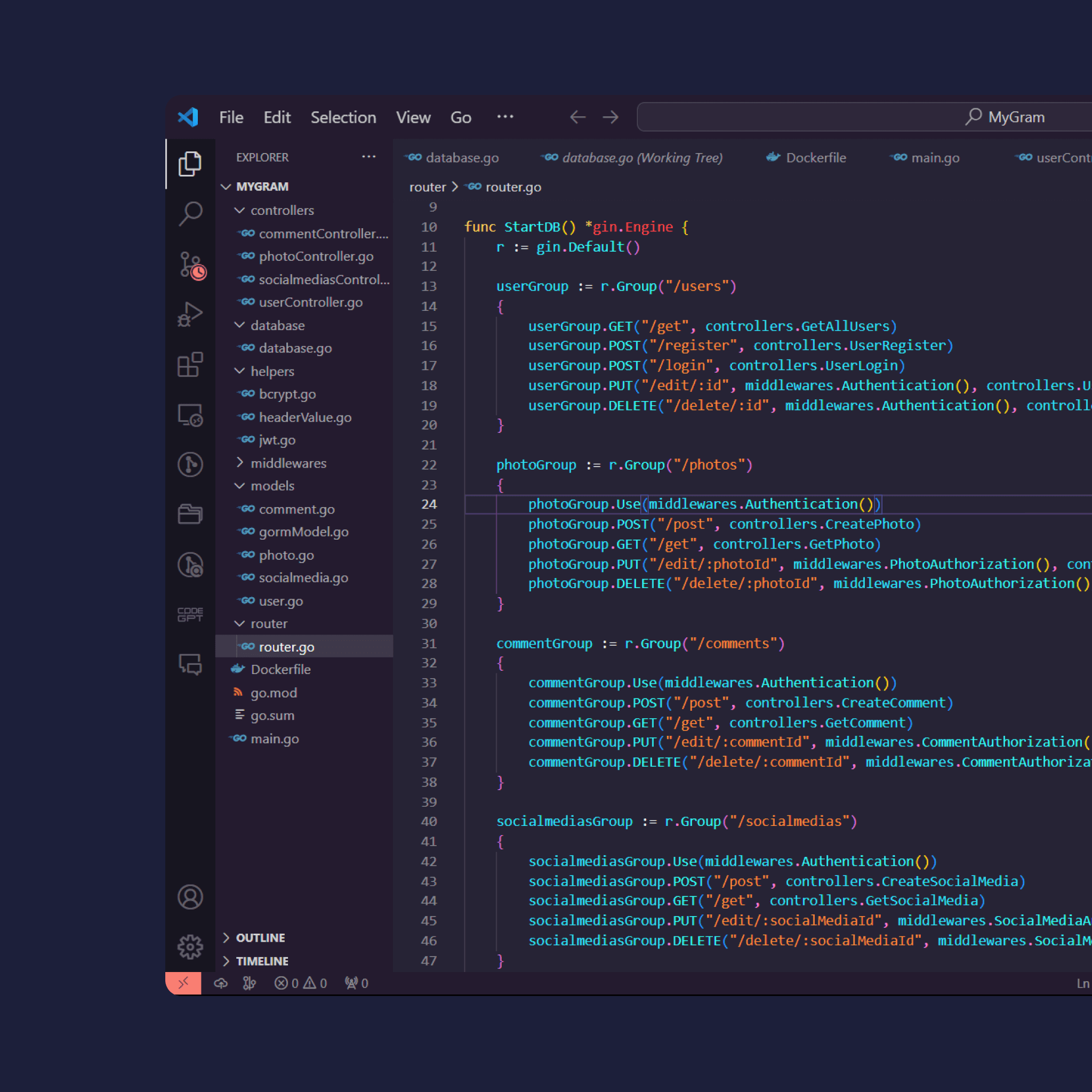Open the Extensions view
Image resolution: width=1092 pixels, height=1092 pixels.
tap(190, 364)
